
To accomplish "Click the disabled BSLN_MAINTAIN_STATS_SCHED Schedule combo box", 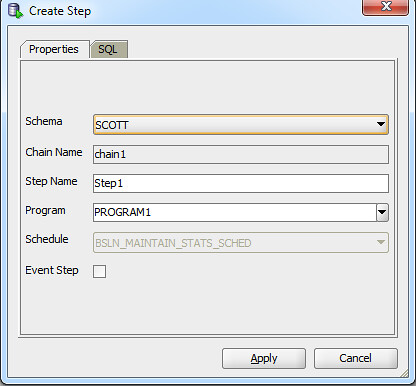I will 241,243.
